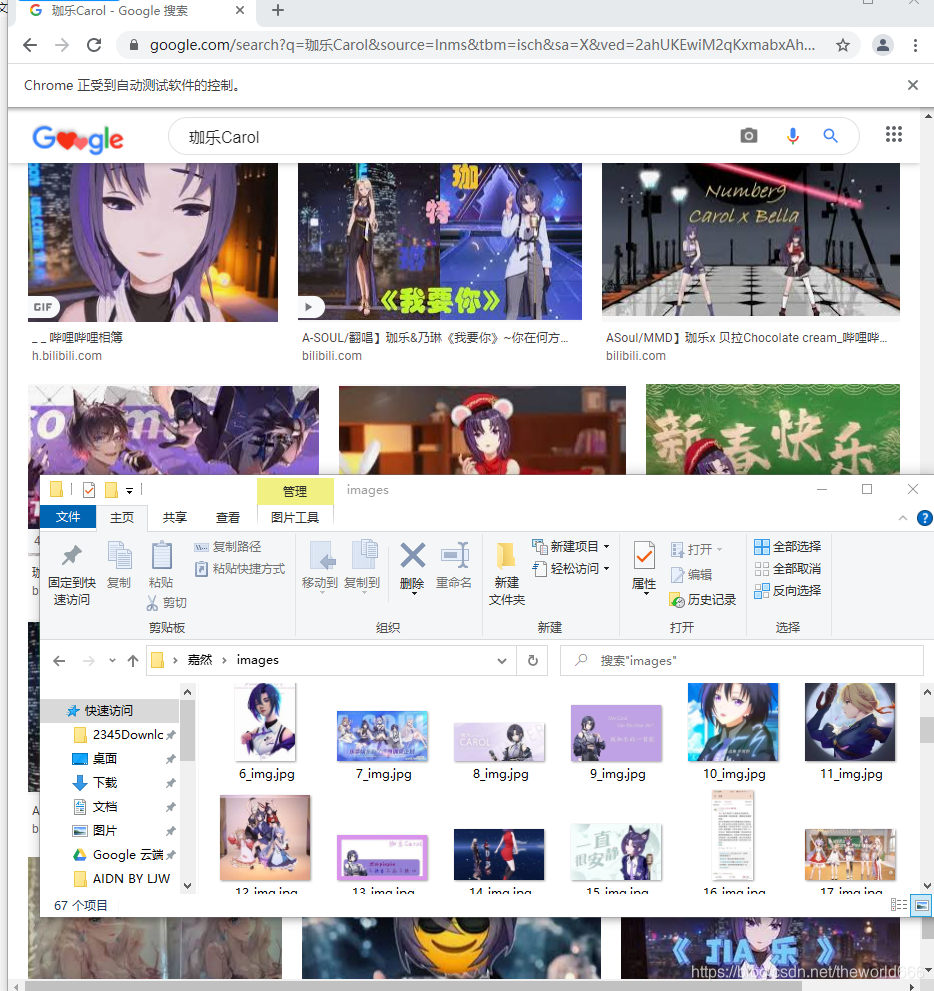Expand the address bar history dropdown
This screenshot has height=991, width=934.
pos(502,660)
